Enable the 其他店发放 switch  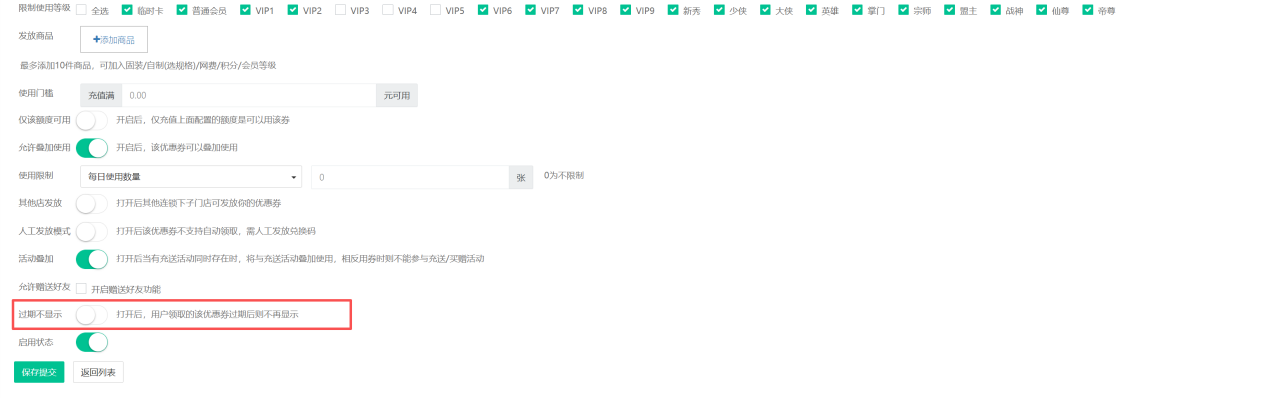pos(92,203)
